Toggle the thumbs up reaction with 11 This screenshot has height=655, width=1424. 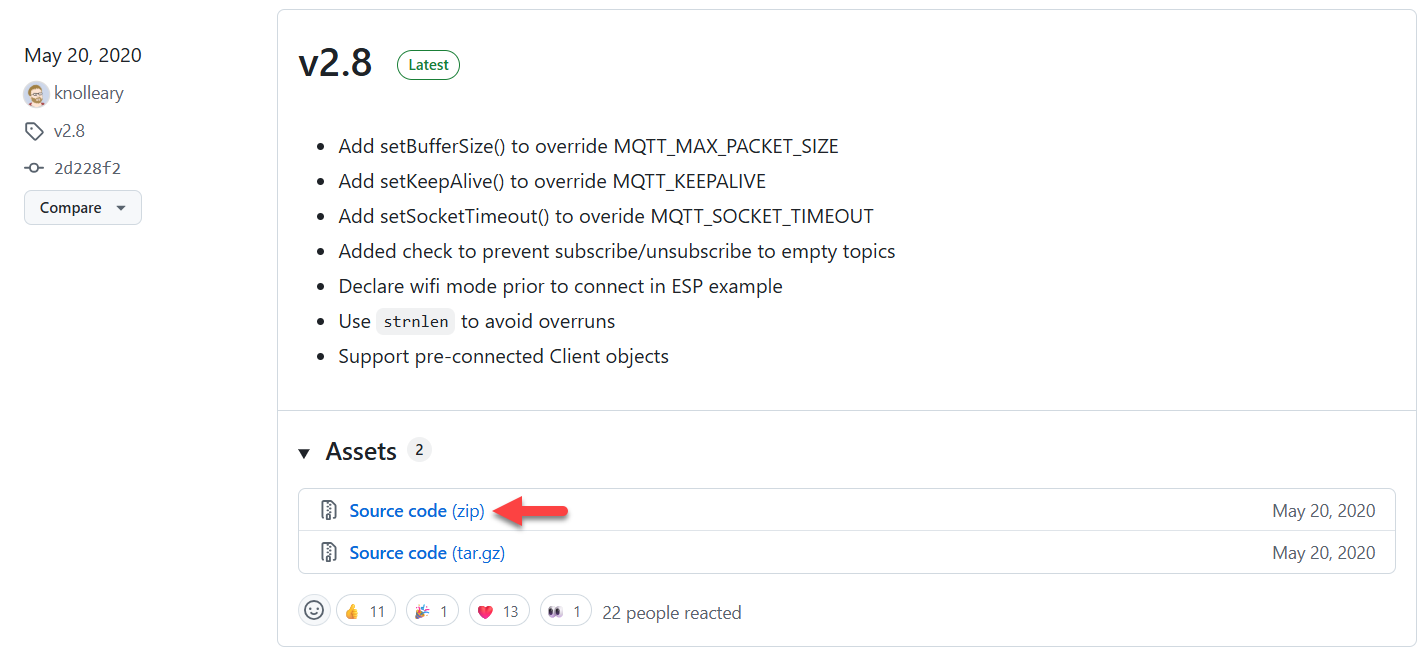(x=366, y=611)
